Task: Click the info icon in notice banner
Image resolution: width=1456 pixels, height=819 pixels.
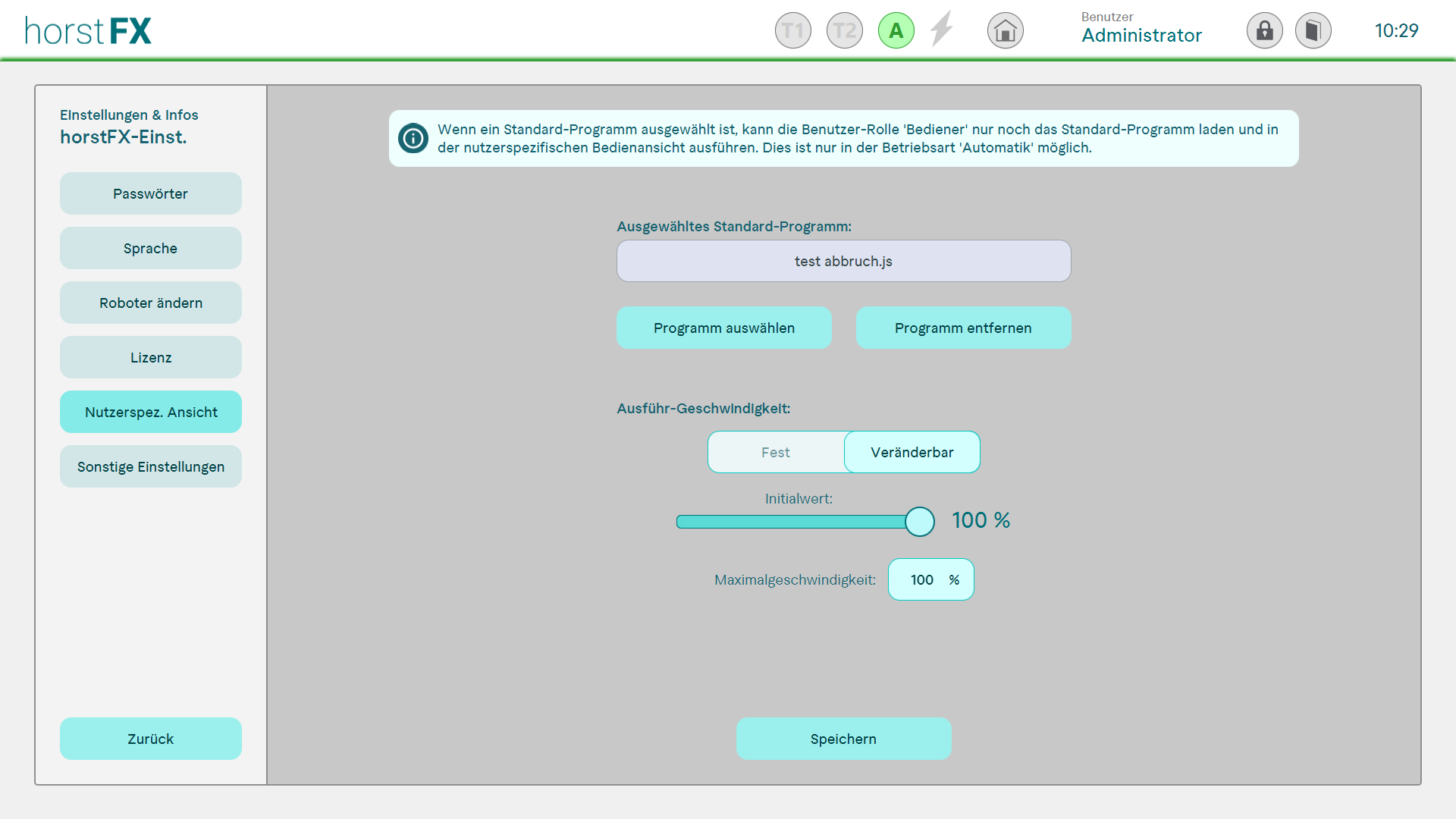Action: click(x=413, y=138)
